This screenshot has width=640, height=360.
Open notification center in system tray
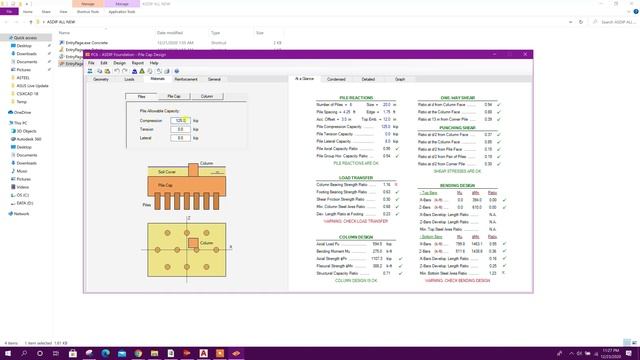click(x=629, y=353)
